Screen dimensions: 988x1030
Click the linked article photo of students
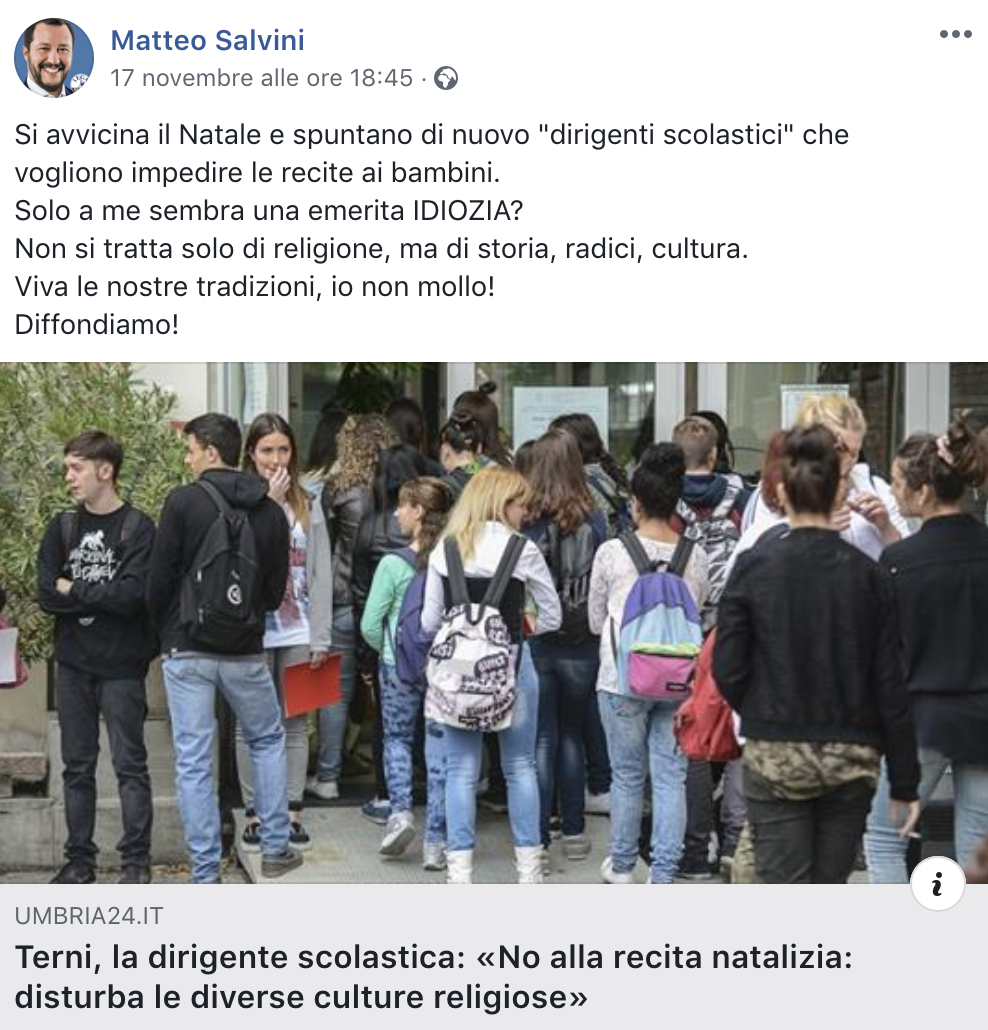point(494,623)
